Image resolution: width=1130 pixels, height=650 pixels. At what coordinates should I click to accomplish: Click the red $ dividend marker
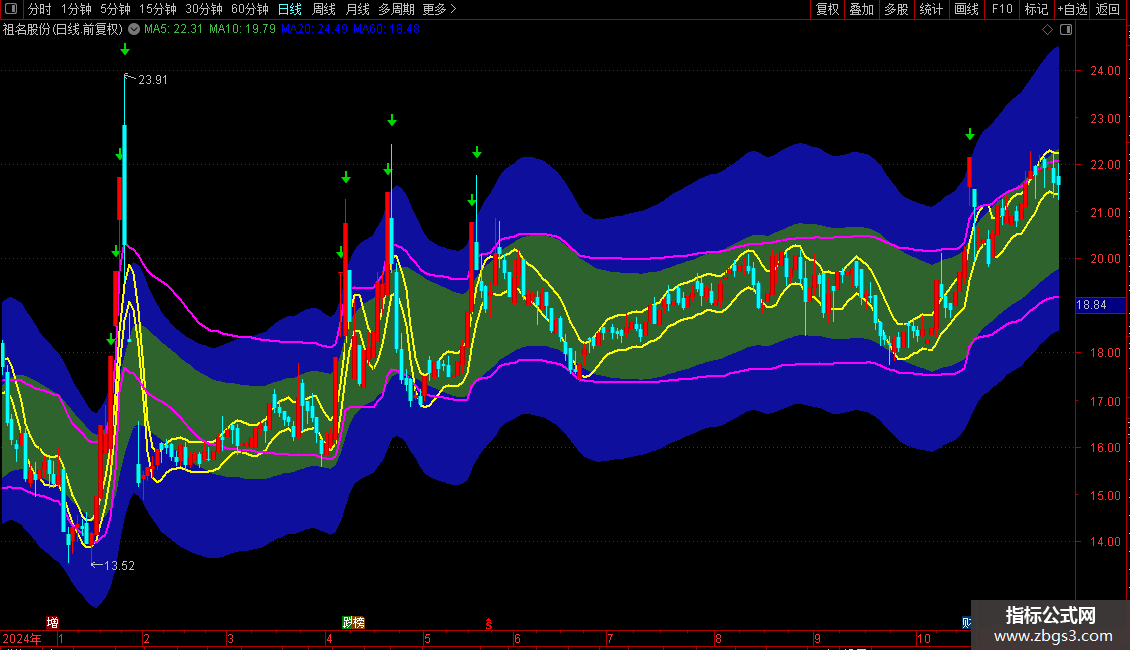click(489, 622)
